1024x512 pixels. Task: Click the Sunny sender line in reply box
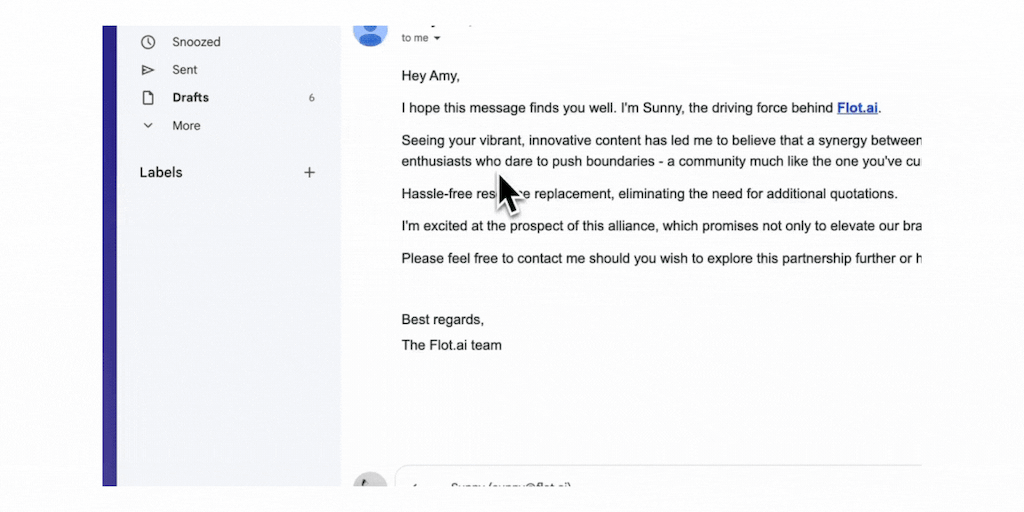[x=510, y=487]
